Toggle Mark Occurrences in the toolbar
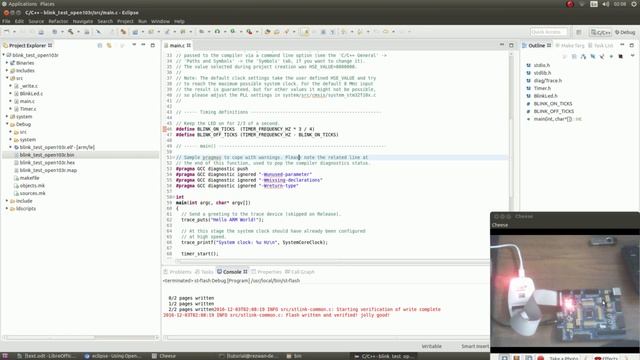The height and width of the screenshot is (360, 640). (305, 31)
